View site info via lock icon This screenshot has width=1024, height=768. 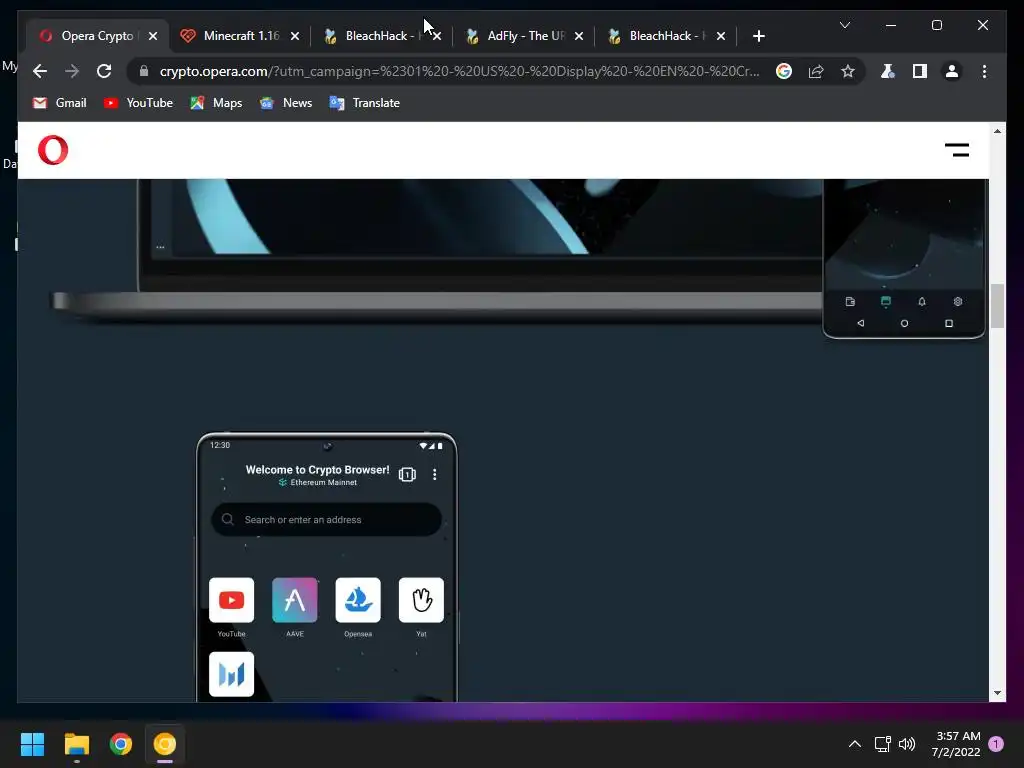[144, 71]
